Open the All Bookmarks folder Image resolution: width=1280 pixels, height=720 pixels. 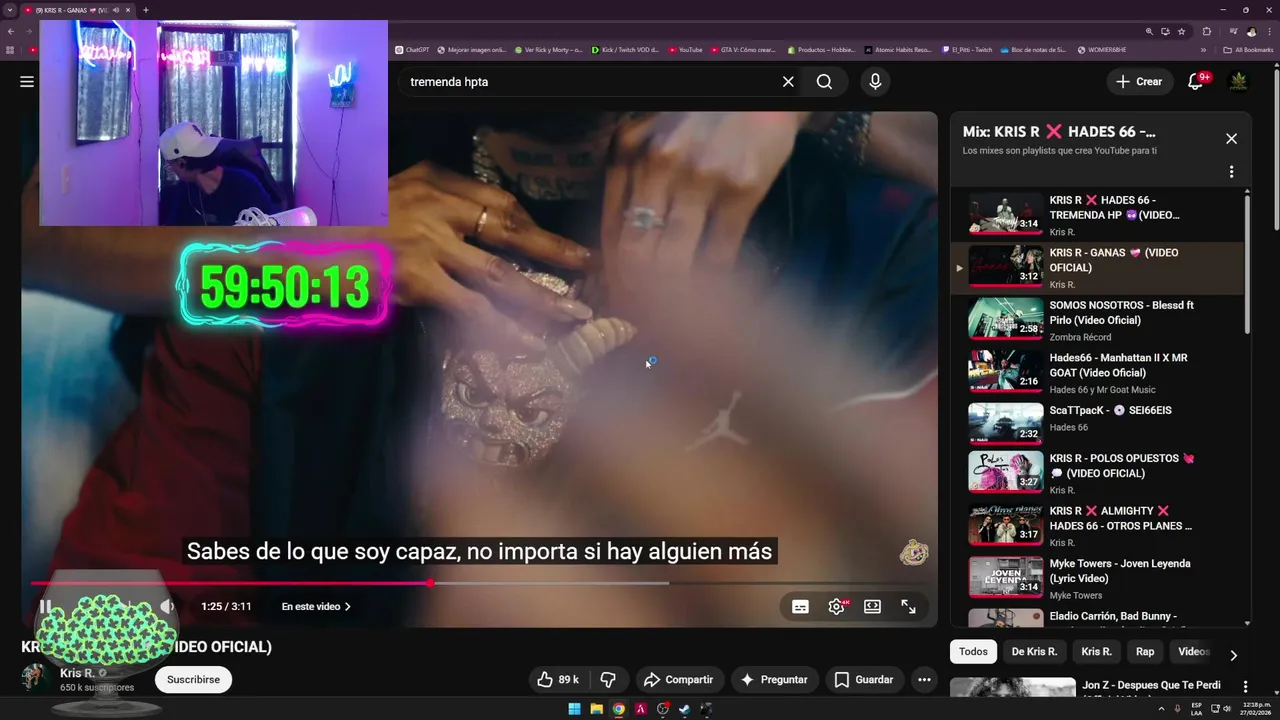tap(1248, 50)
